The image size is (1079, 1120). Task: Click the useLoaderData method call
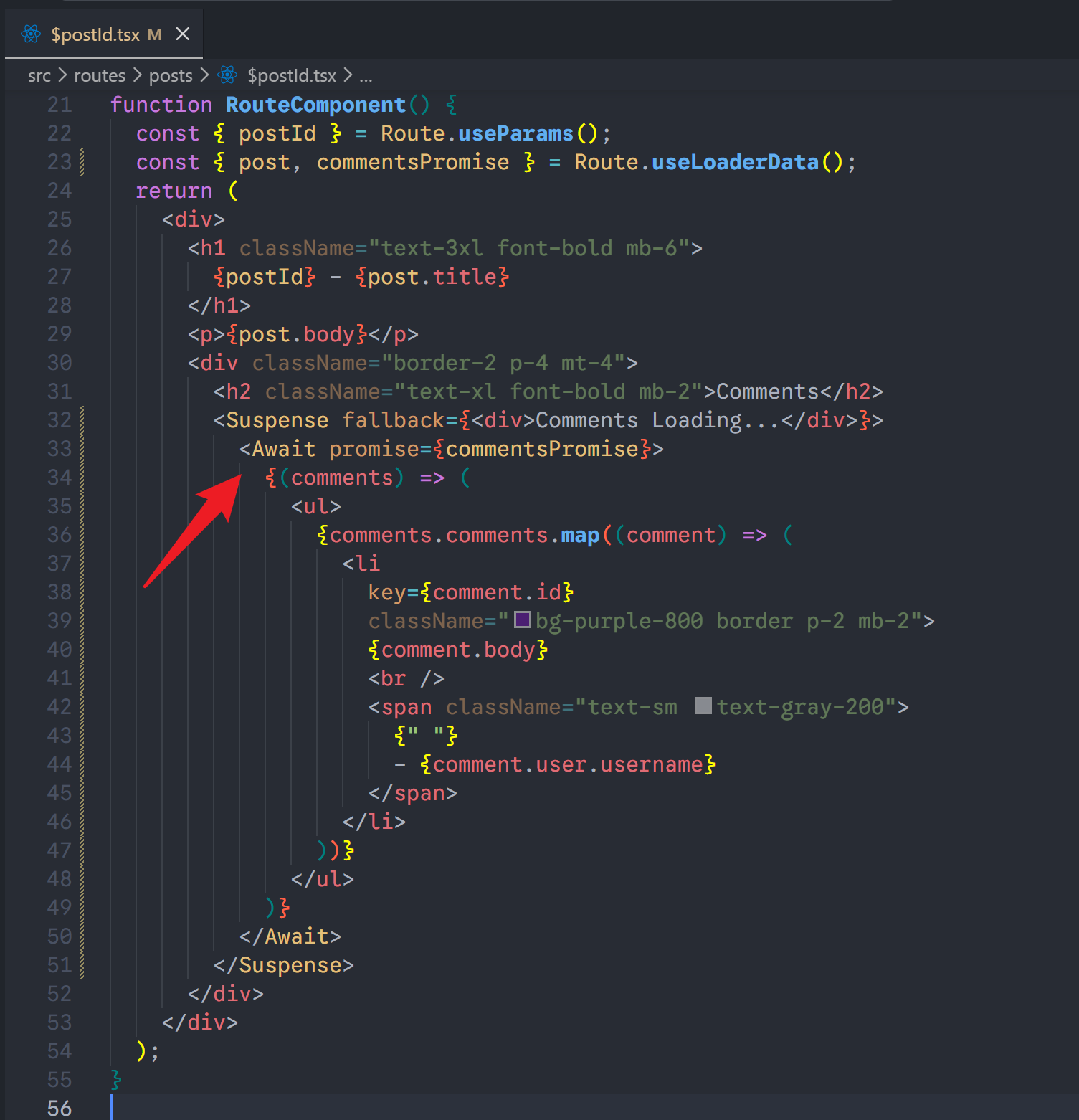[734, 162]
